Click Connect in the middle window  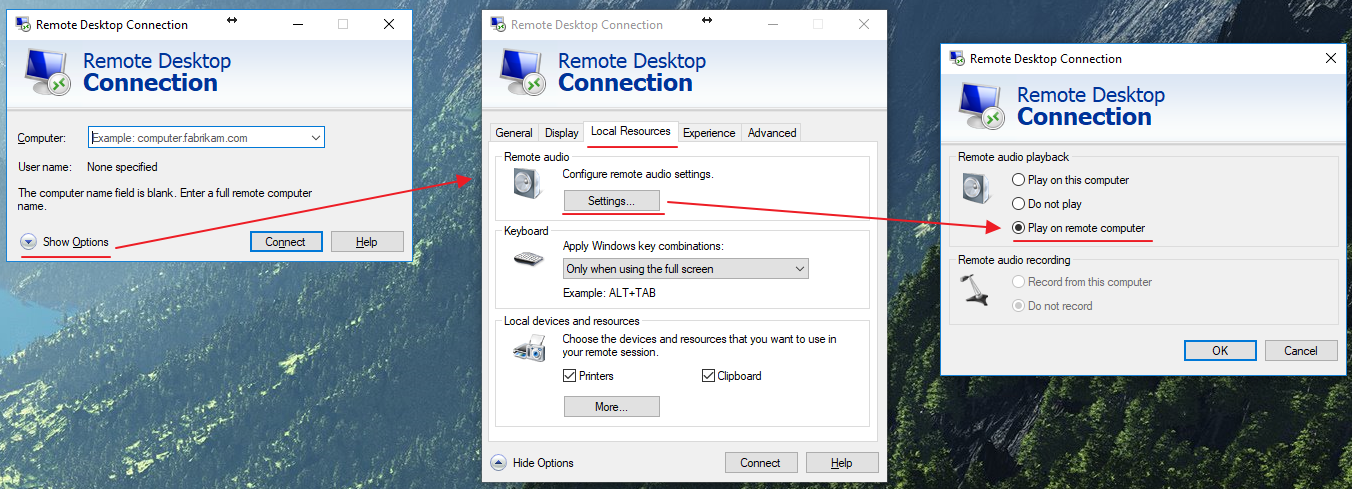pos(760,463)
